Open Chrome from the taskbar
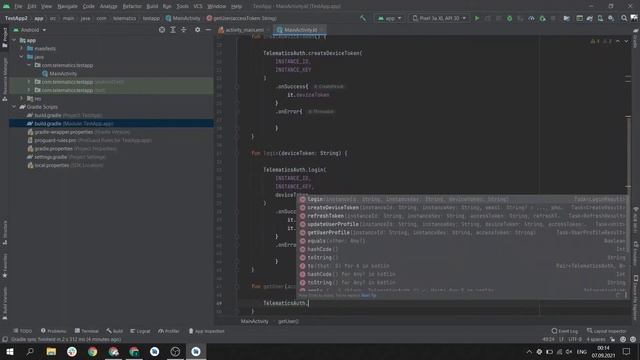 coord(93,351)
